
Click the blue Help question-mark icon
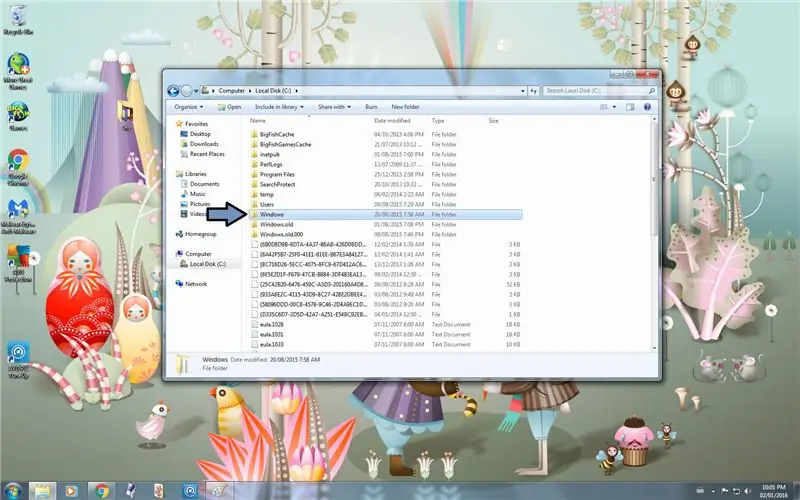click(647, 107)
